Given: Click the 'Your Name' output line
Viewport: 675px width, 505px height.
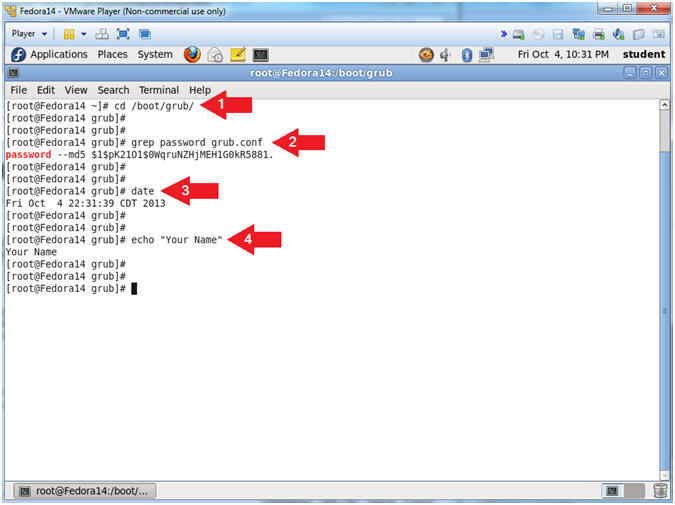Looking at the screenshot, I should coord(31,252).
